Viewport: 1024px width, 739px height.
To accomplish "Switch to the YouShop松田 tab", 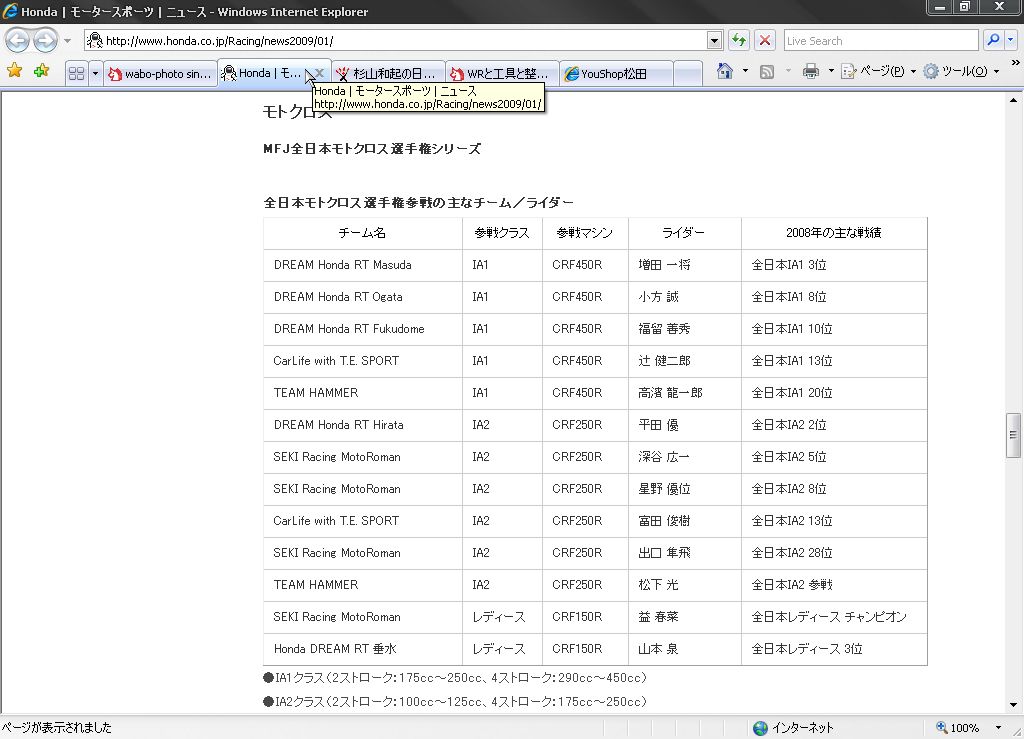I will click(615, 73).
